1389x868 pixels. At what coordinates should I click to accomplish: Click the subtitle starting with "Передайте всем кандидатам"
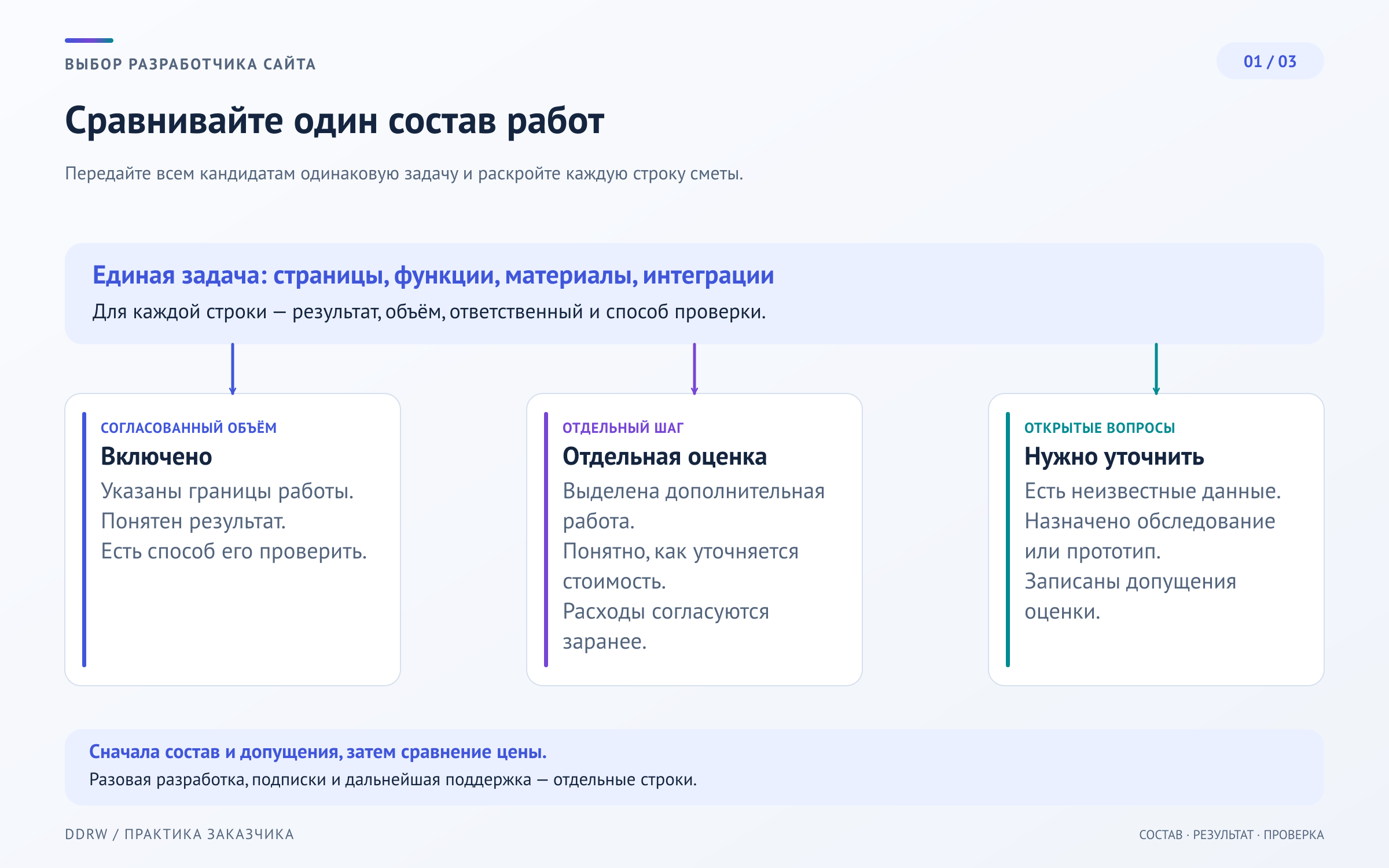[404, 174]
